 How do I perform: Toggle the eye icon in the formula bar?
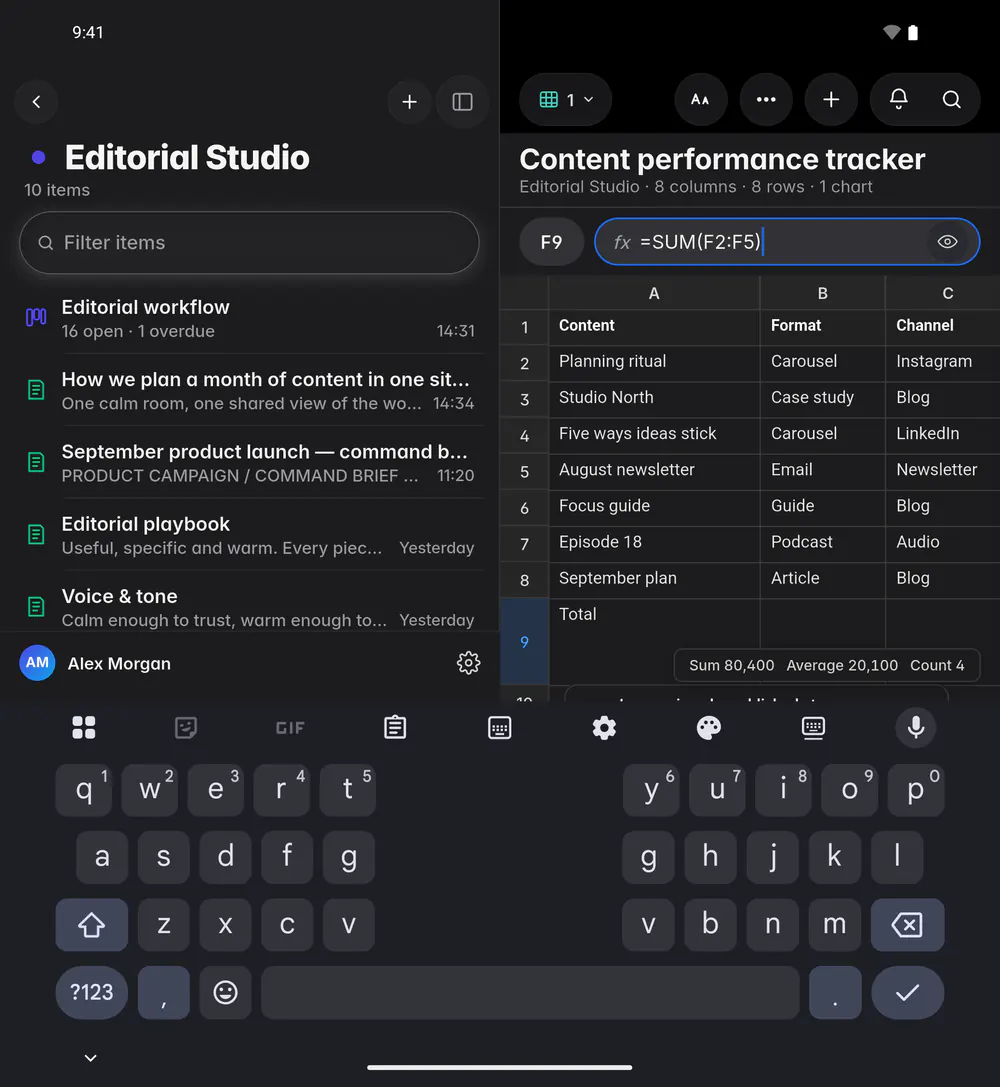pos(947,242)
